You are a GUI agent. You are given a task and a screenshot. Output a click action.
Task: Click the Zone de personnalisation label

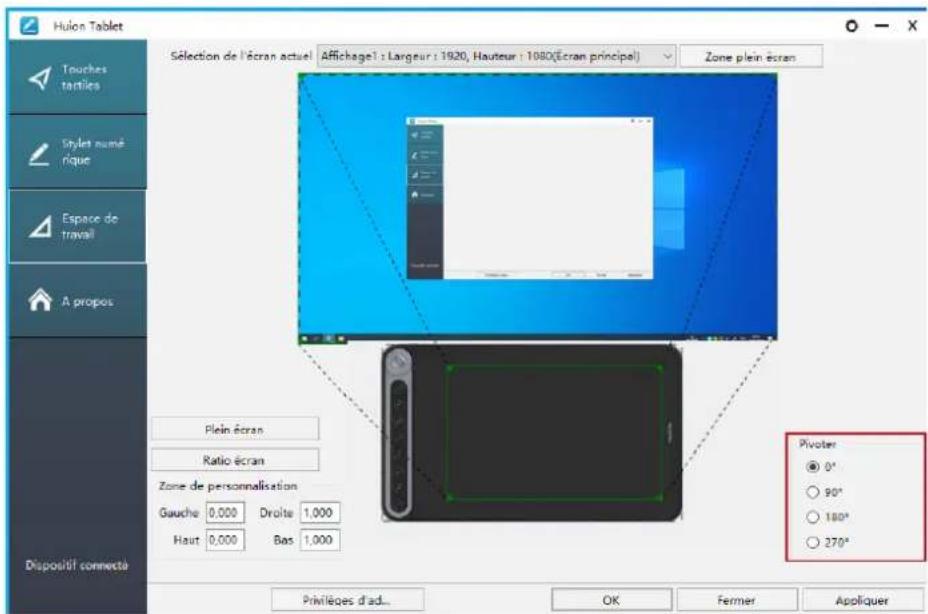[x=228, y=486]
